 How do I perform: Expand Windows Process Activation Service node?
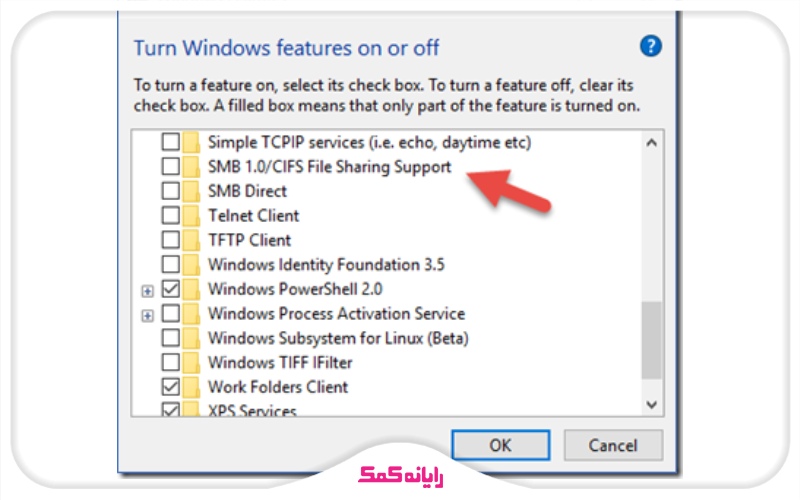pyautogui.click(x=148, y=314)
